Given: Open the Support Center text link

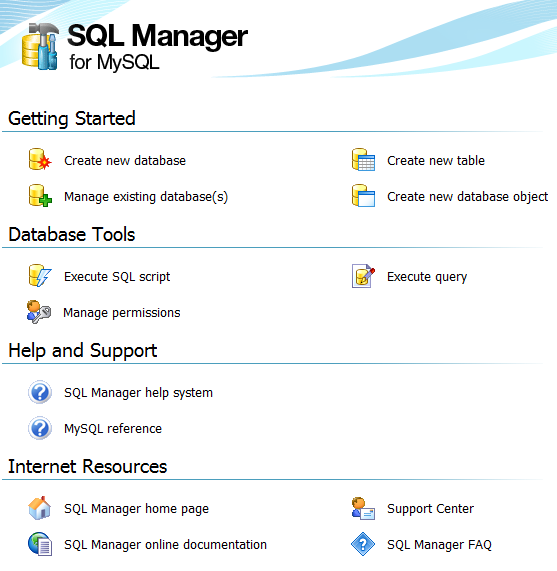Looking at the screenshot, I should pyautogui.click(x=430, y=509).
